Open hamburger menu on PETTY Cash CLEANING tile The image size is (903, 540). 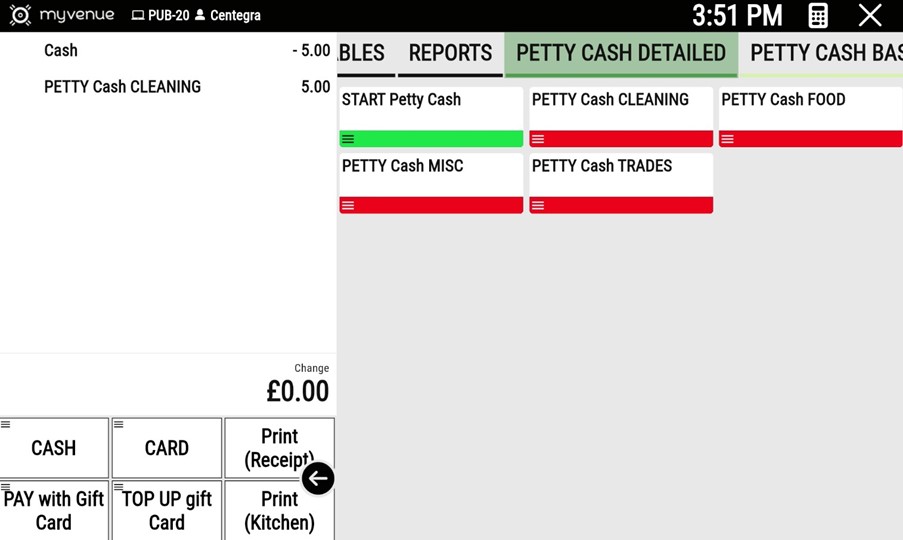tap(538, 139)
